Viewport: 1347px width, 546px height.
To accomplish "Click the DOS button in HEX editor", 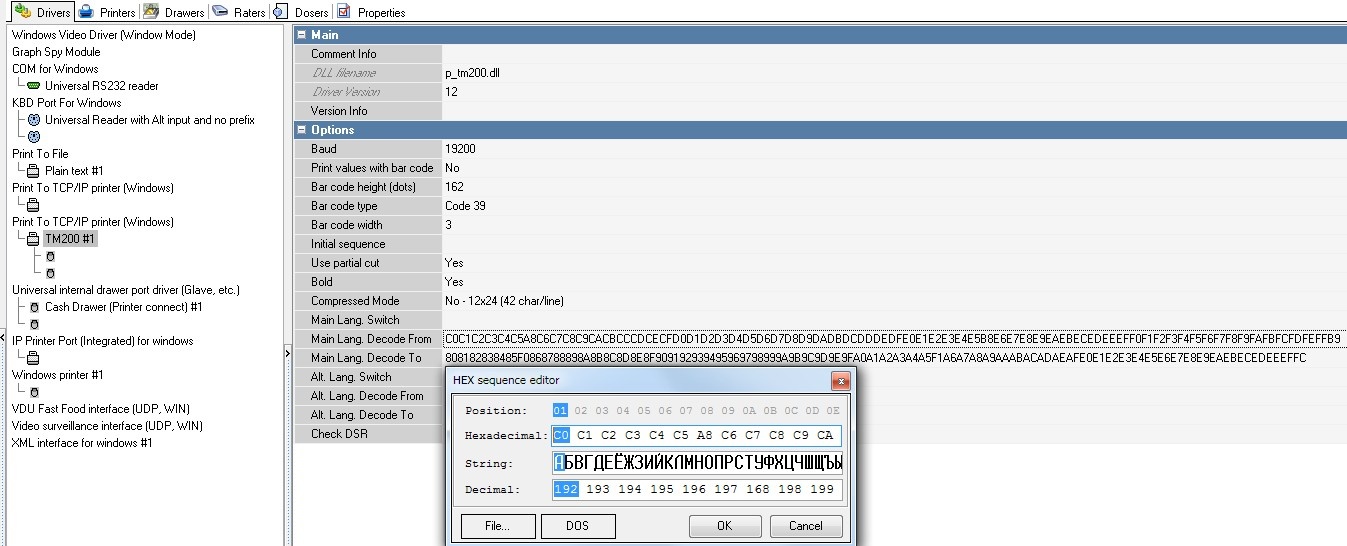I will pyautogui.click(x=577, y=525).
